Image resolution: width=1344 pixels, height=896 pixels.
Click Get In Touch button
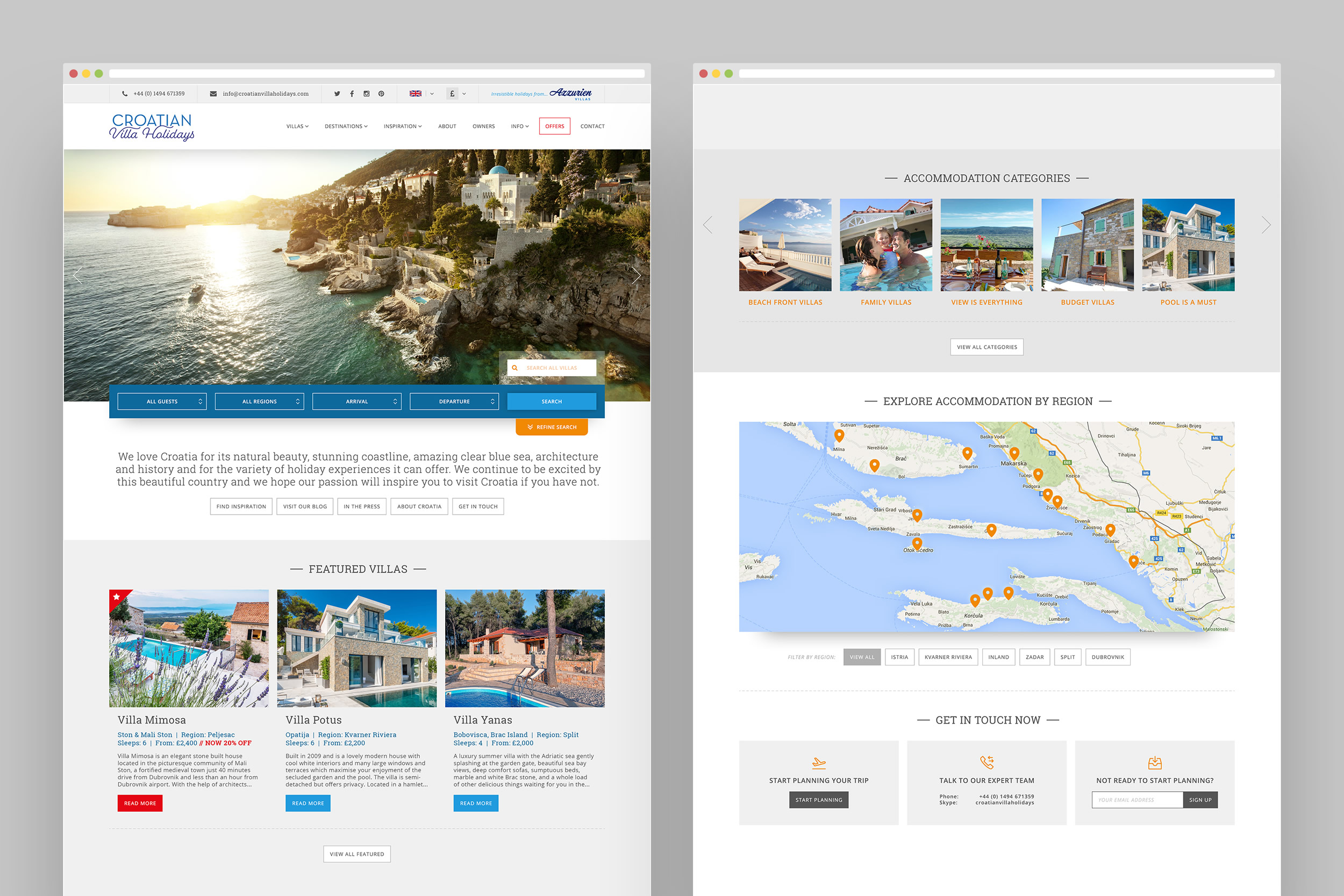tap(478, 507)
